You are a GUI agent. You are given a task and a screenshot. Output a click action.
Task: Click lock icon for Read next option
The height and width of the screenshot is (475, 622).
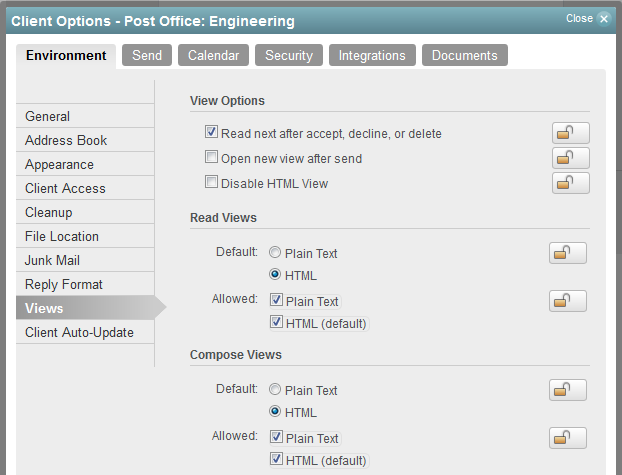pos(570,133)
